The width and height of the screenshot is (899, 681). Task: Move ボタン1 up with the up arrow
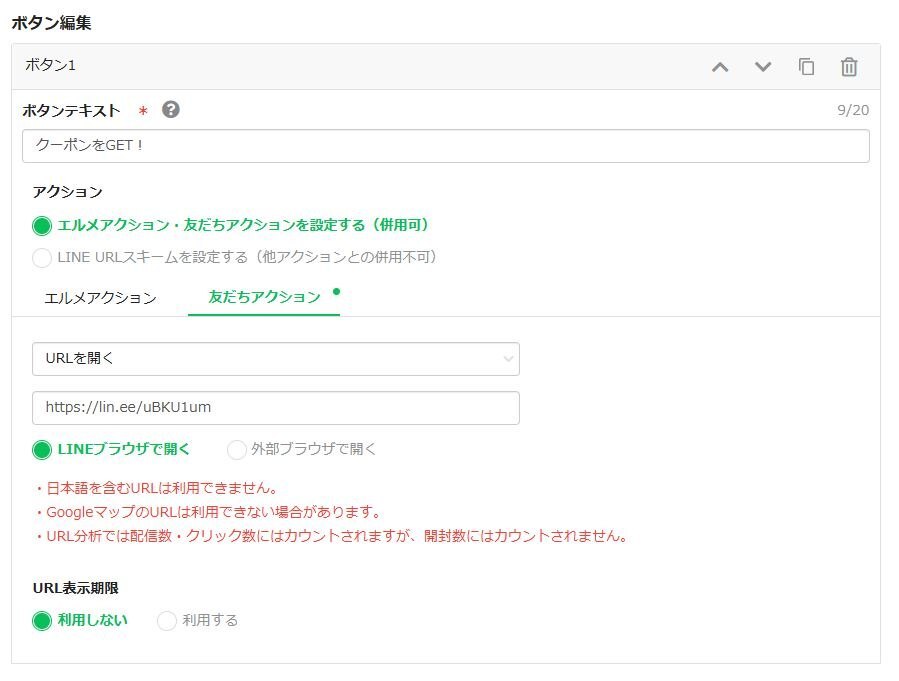(720, 67)
